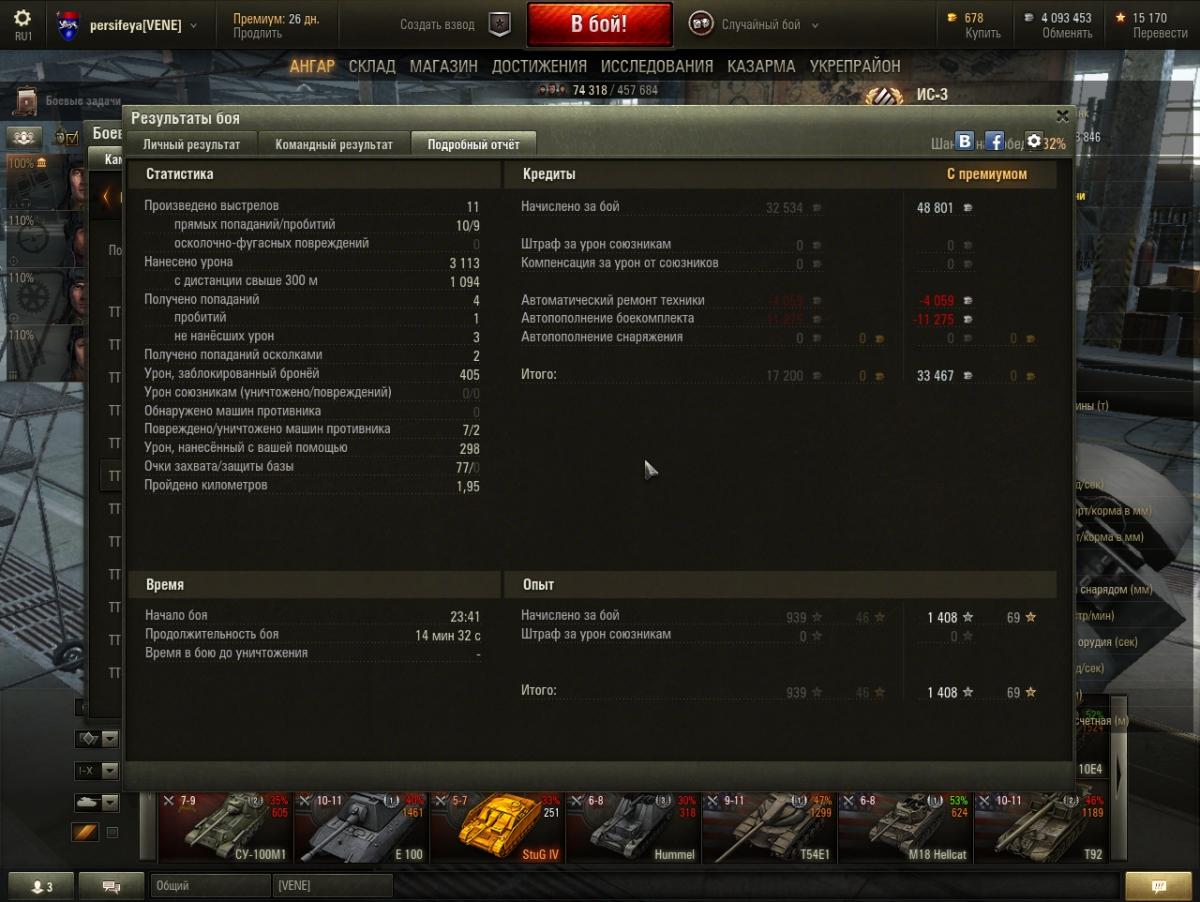Click the platoon star shield icon
The width and height of the screenshot is (1200, 902).
pyautogui.click(x=499, y=24)
